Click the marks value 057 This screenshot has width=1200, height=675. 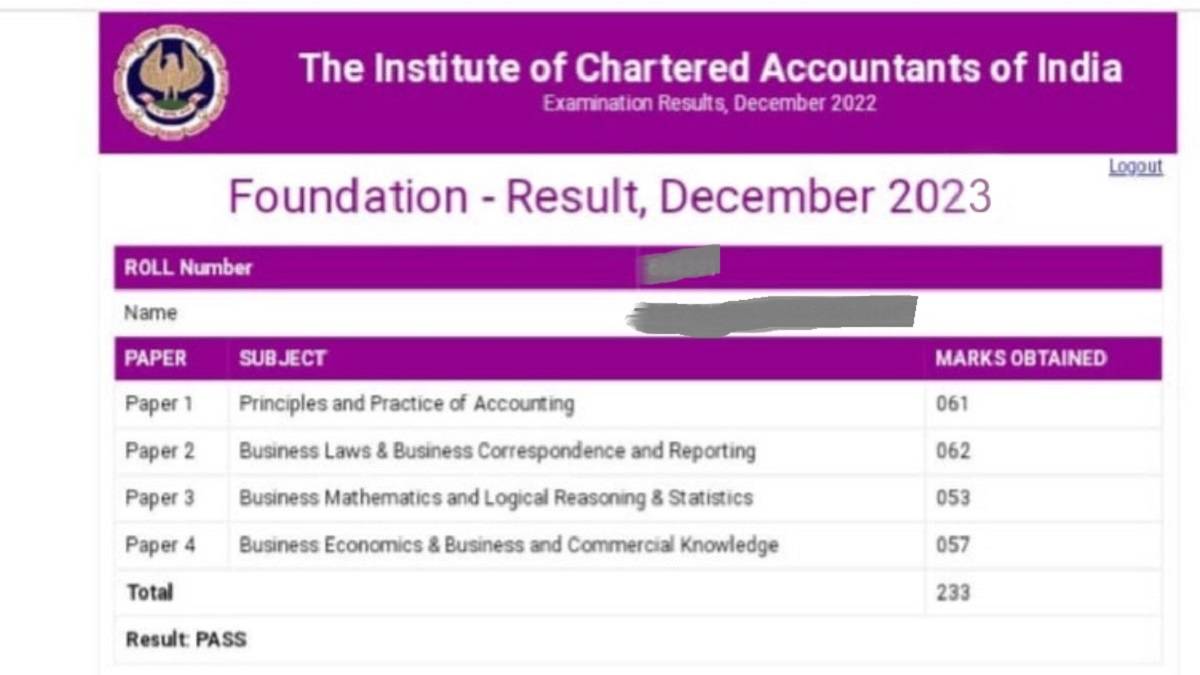click(x=954, y=545)
